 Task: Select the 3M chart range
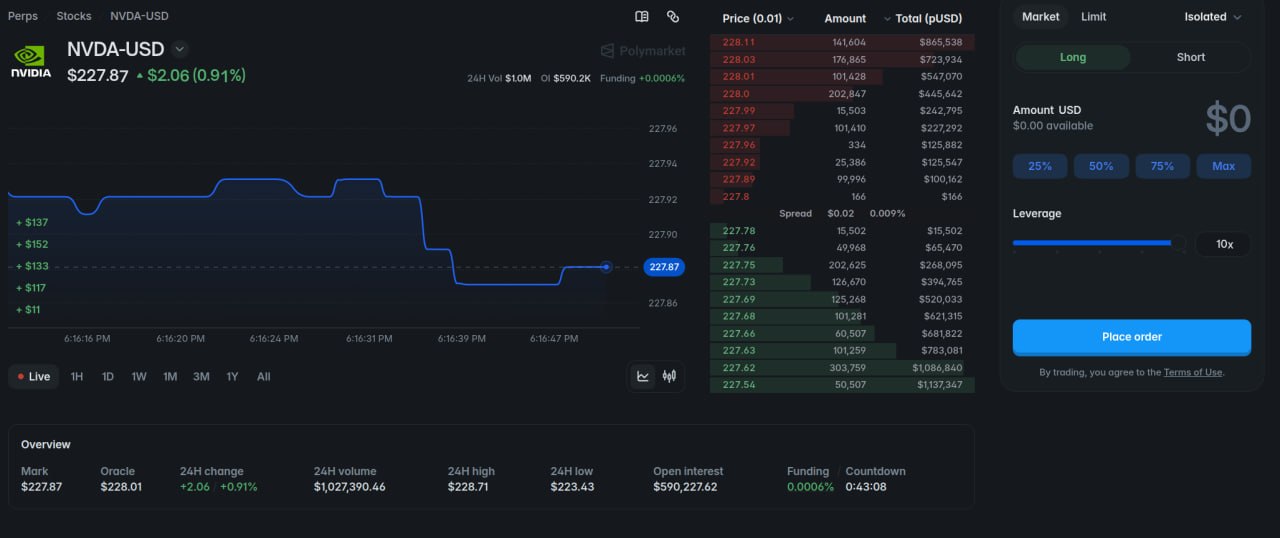coord(201,377)
